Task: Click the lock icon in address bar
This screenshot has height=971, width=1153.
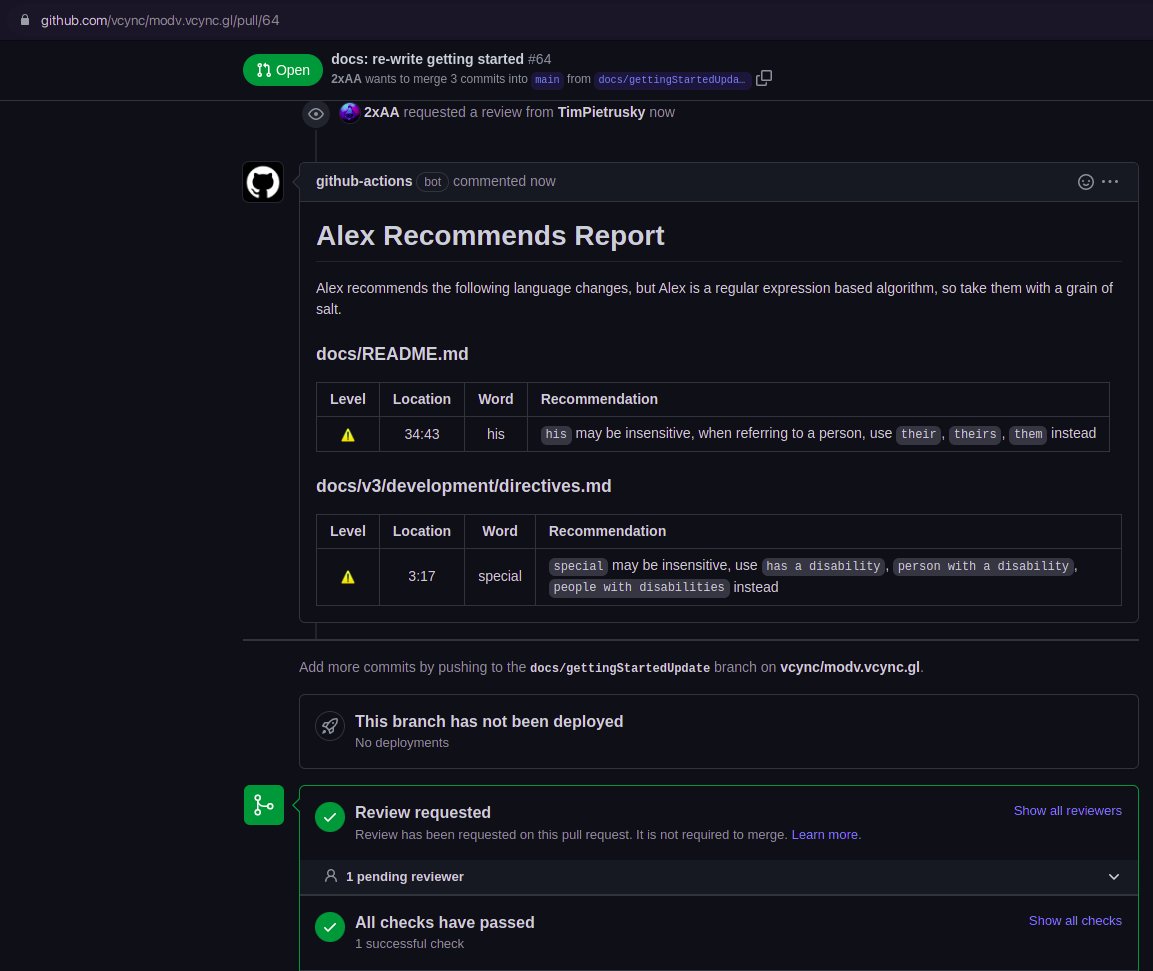Action: pos(25,20)
